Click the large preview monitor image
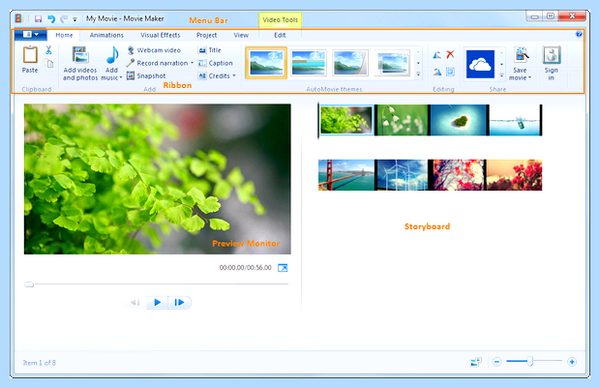Screen dimensions: 600x388 157,179
